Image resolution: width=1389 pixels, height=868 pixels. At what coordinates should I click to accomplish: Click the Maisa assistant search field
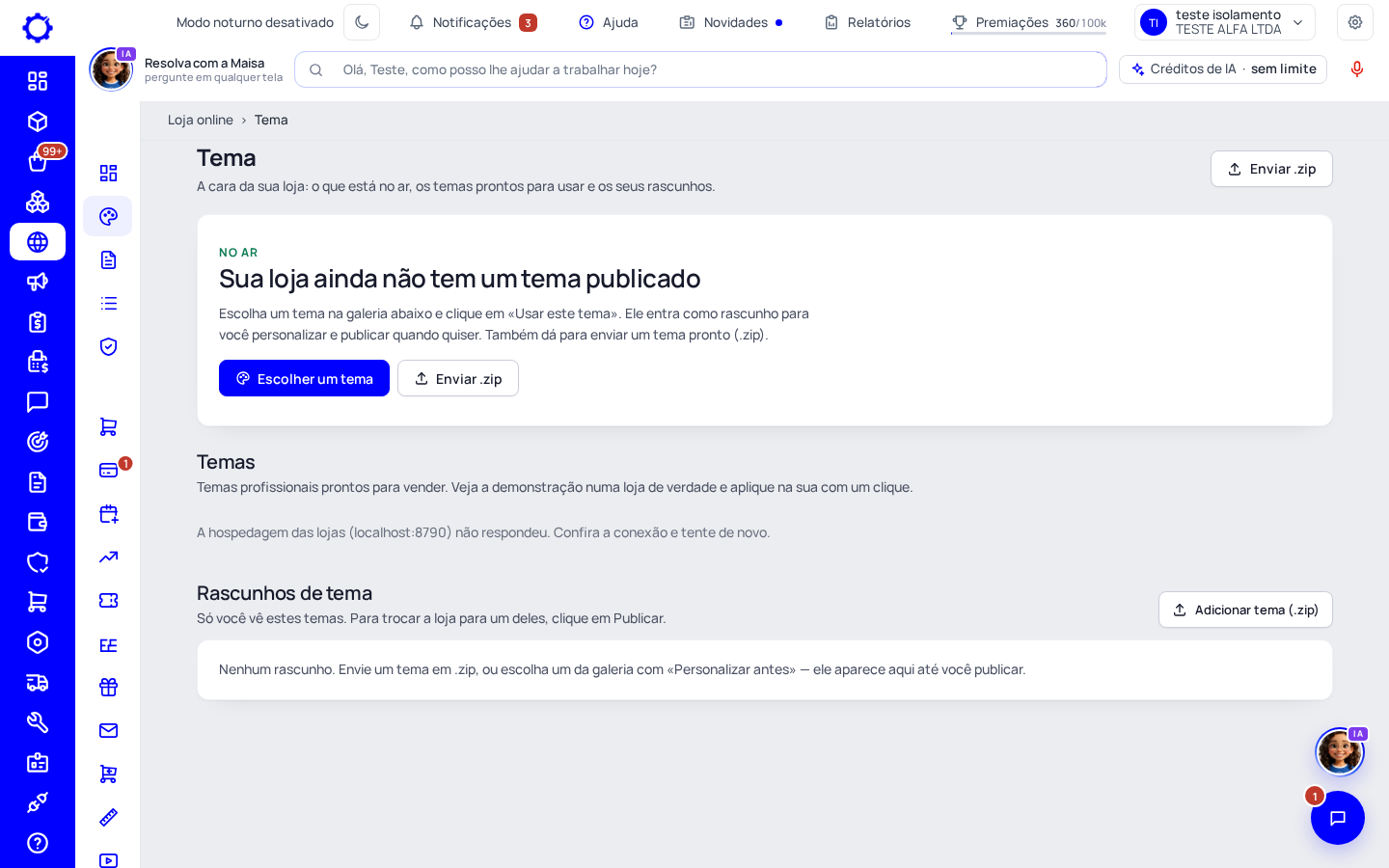[x=700, y=69]
